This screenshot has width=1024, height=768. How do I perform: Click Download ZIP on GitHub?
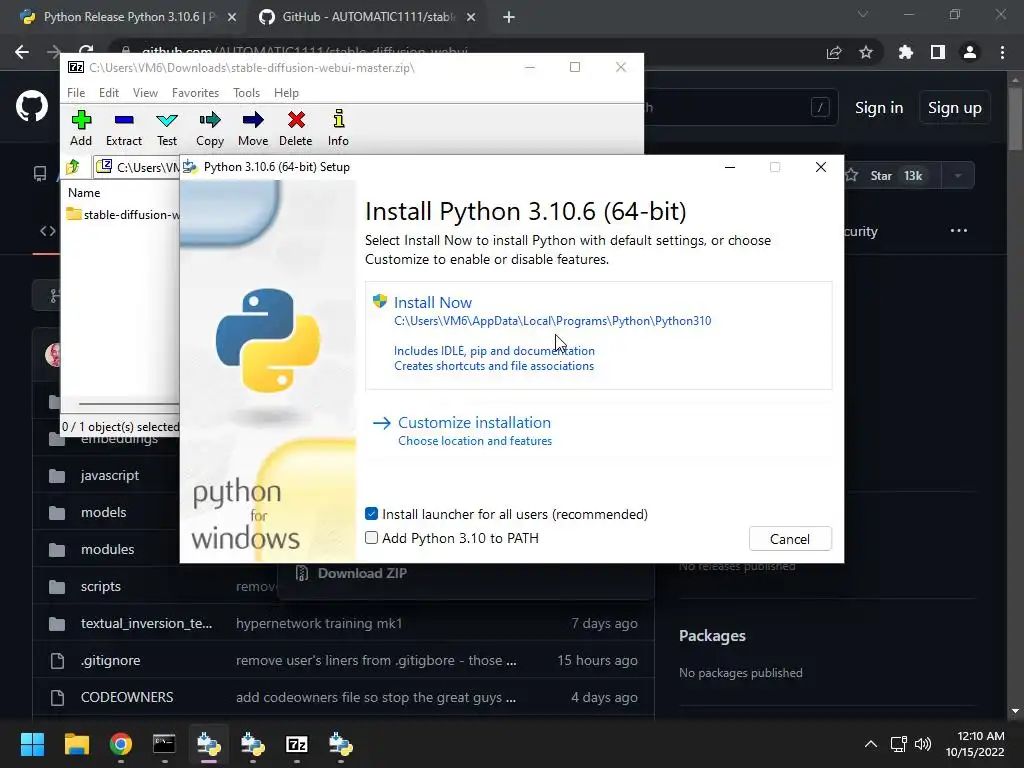[x=362, y=573]
